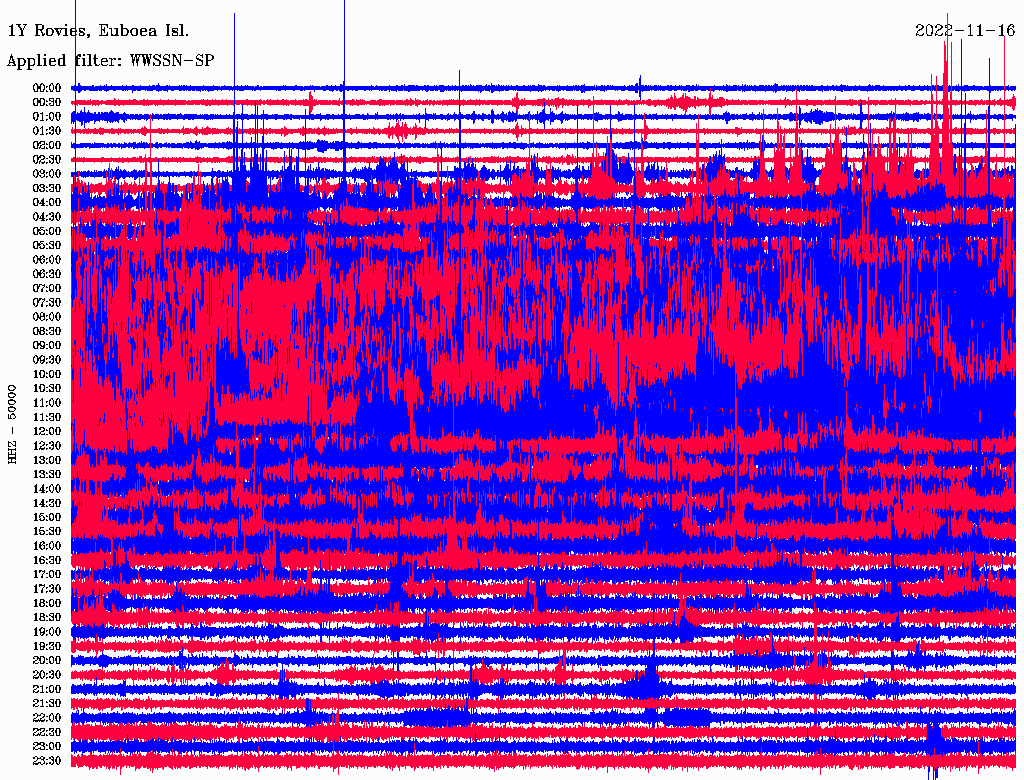Click the 16:00 time row label
The width and height of the screenshot is (1024, 780).
(x=47, y=546)
